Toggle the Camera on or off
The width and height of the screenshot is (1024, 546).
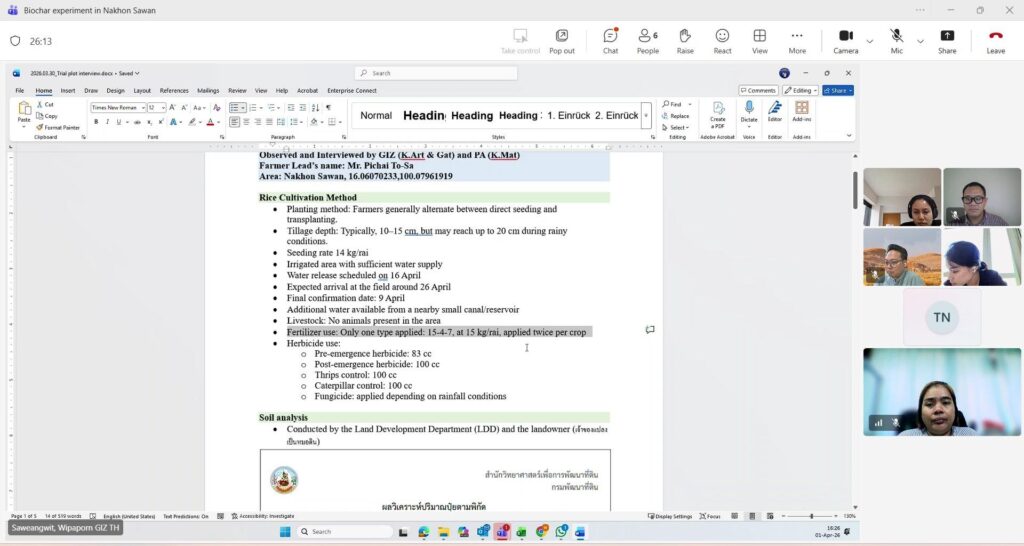point(845,40)
